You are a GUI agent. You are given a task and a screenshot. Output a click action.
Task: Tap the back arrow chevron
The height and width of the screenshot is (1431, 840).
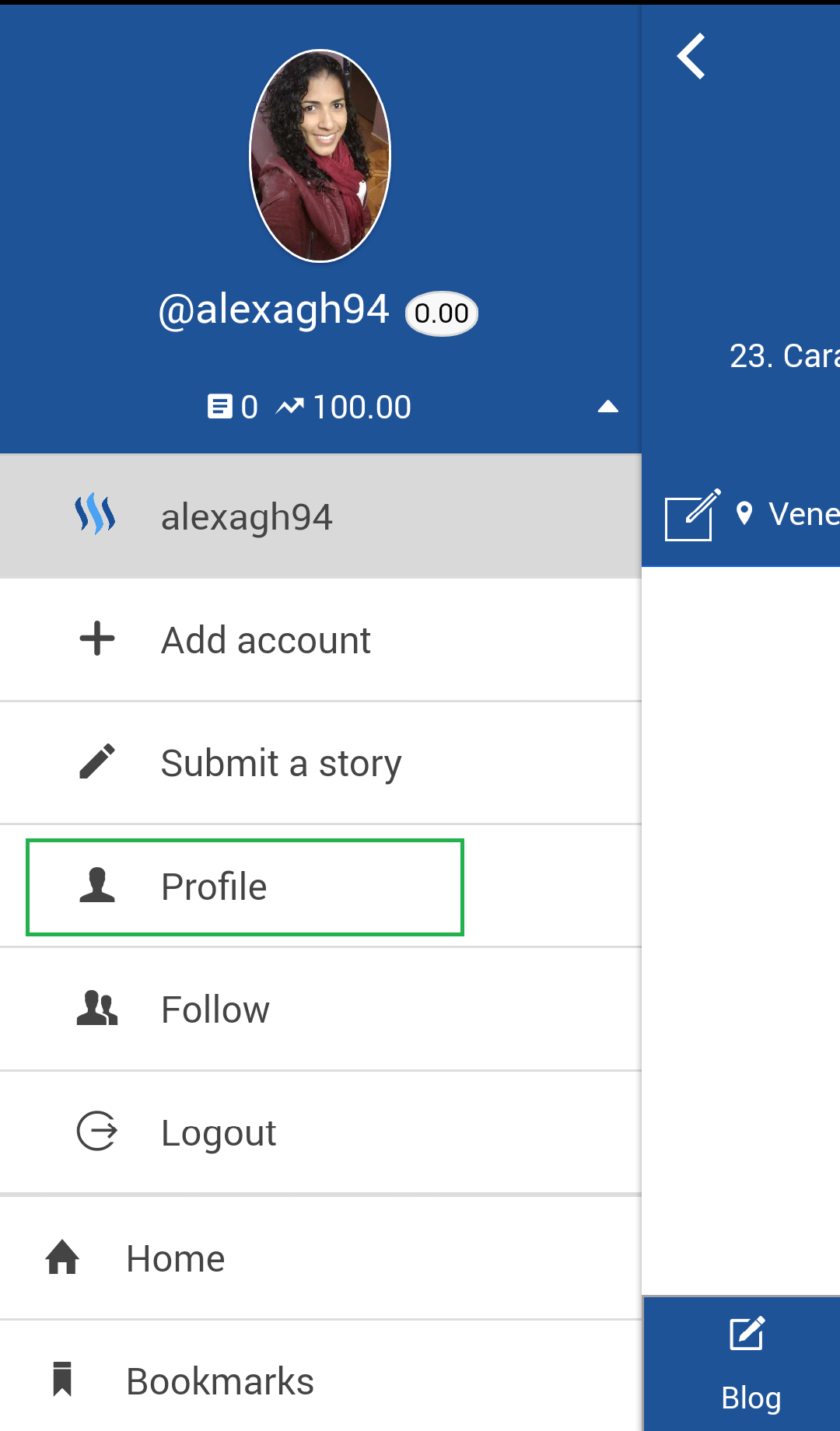point(691,56)
